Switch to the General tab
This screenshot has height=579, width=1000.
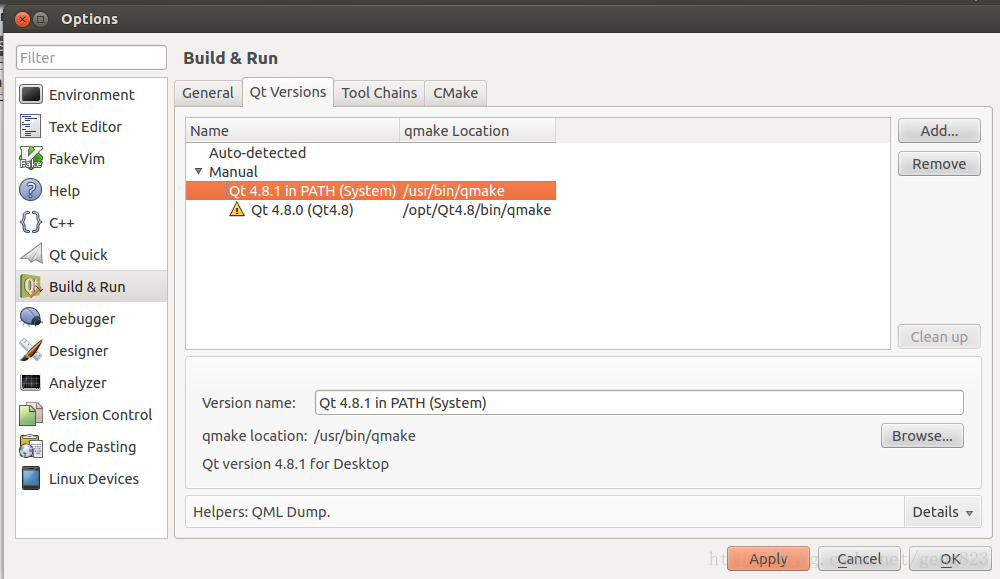(x=208, y=93)
